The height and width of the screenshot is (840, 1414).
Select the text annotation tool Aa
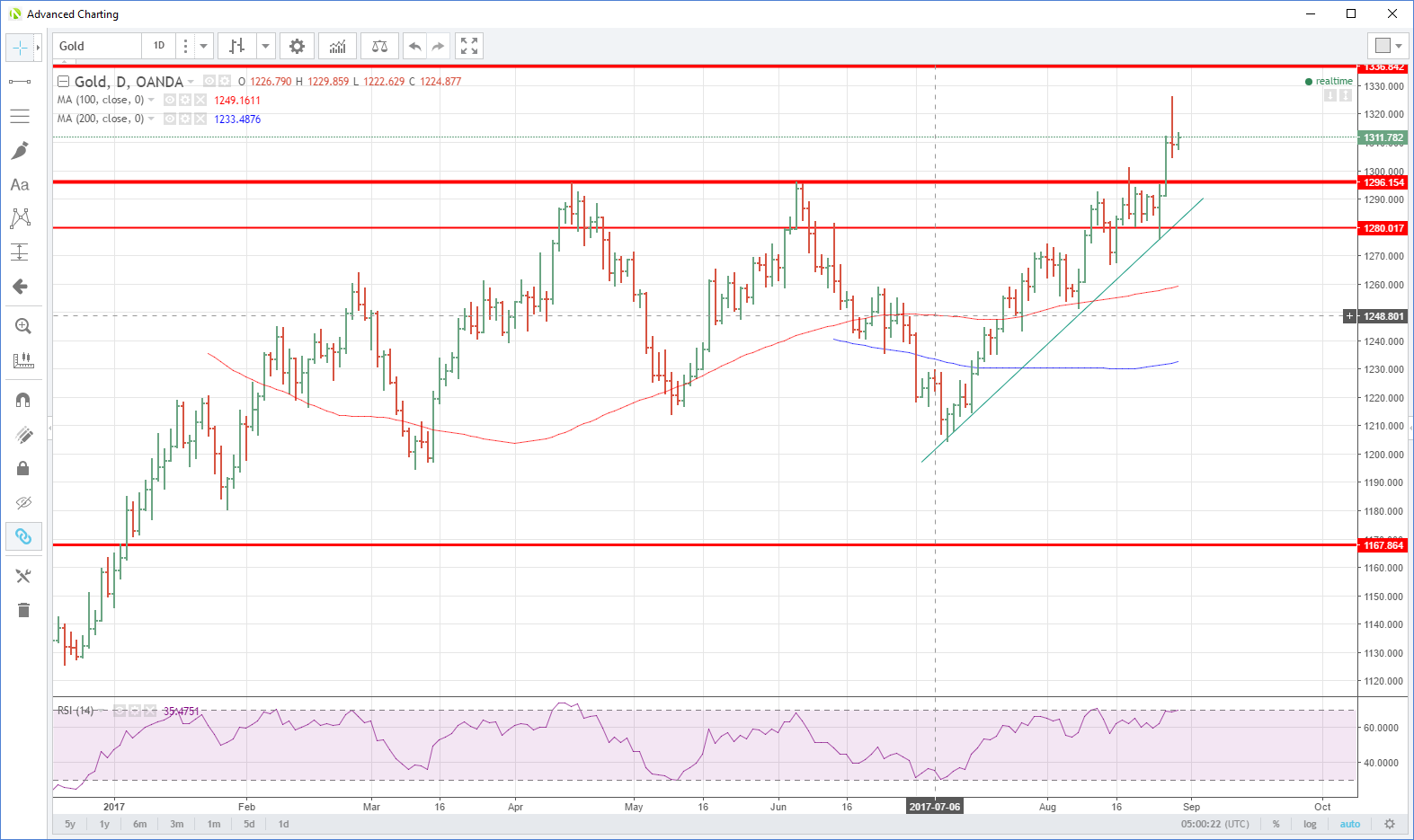20,184
